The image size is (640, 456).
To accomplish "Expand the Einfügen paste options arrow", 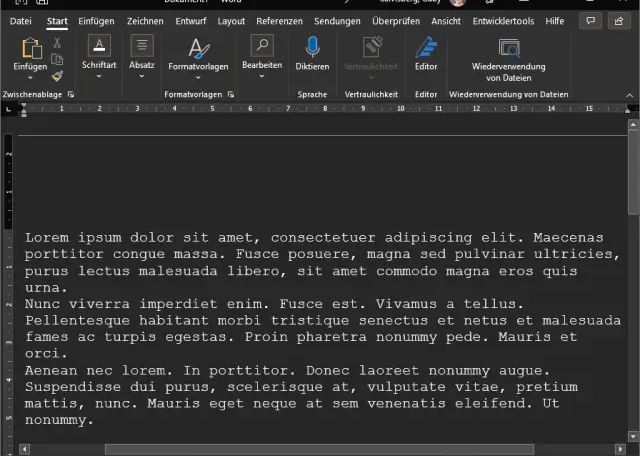I will coord(30,78).
